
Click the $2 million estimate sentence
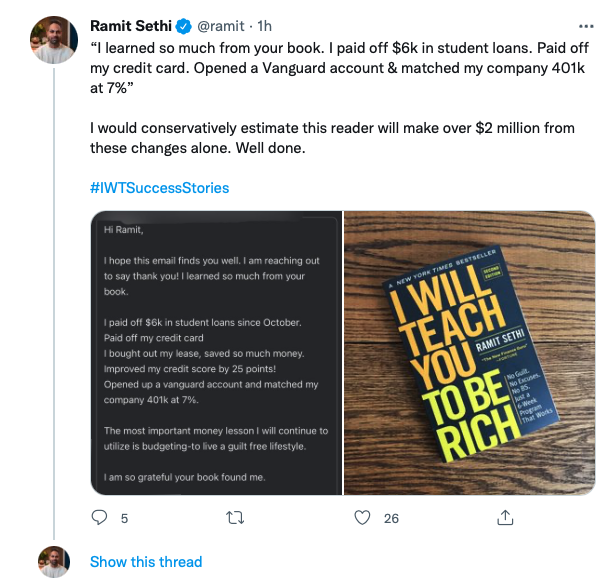(330, 137)
